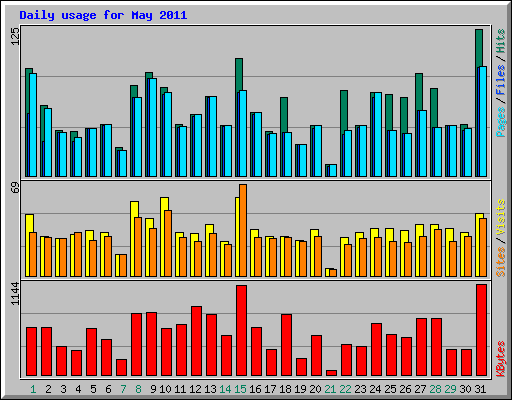This screenshot has width=512, height=400.
Task: Click day 8 on the x-axis
Action: (138, 389)
